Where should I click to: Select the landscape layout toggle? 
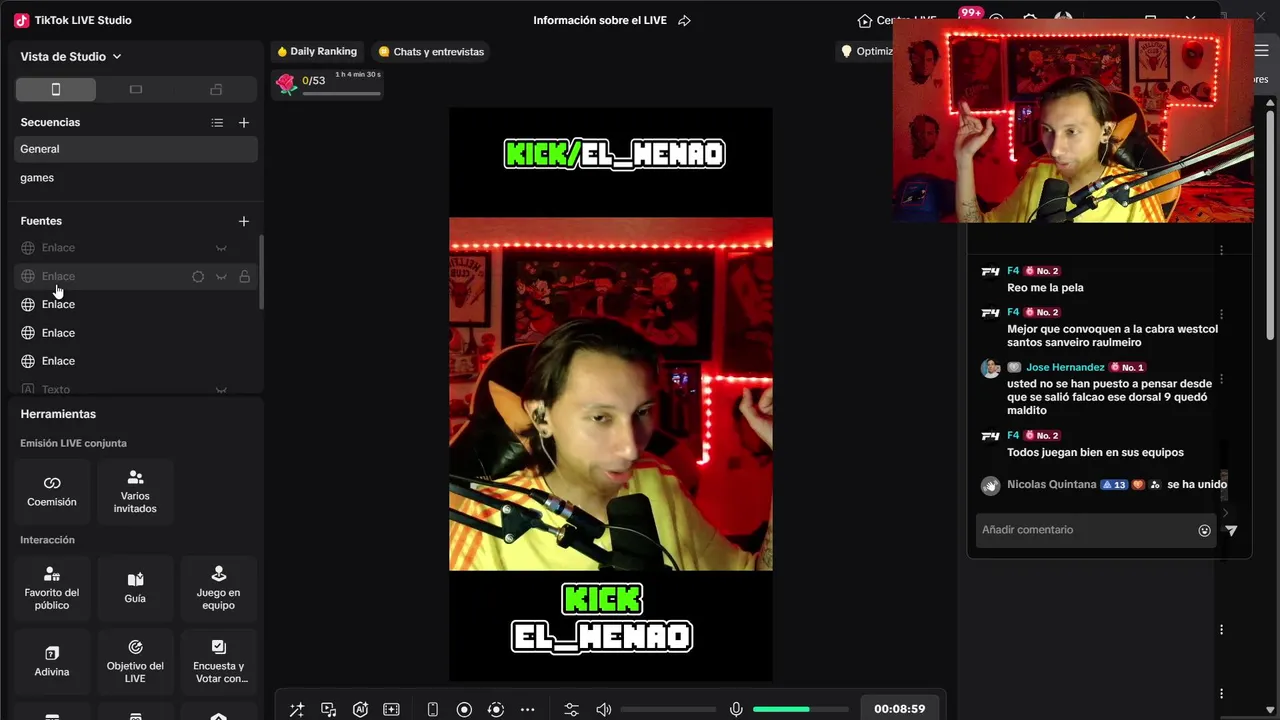point(136,90)
